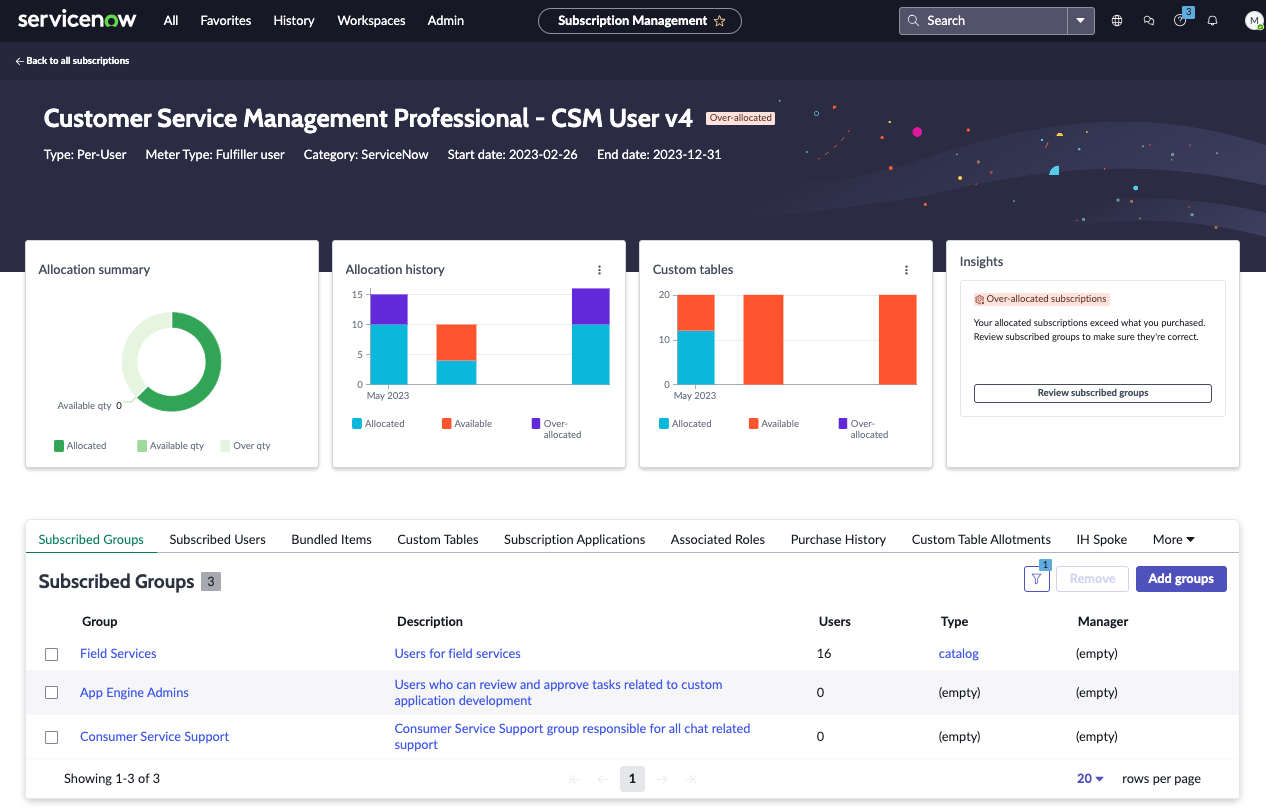Open the All menu
Viewport: 1266px width, 811px height.
click(171, 20)
